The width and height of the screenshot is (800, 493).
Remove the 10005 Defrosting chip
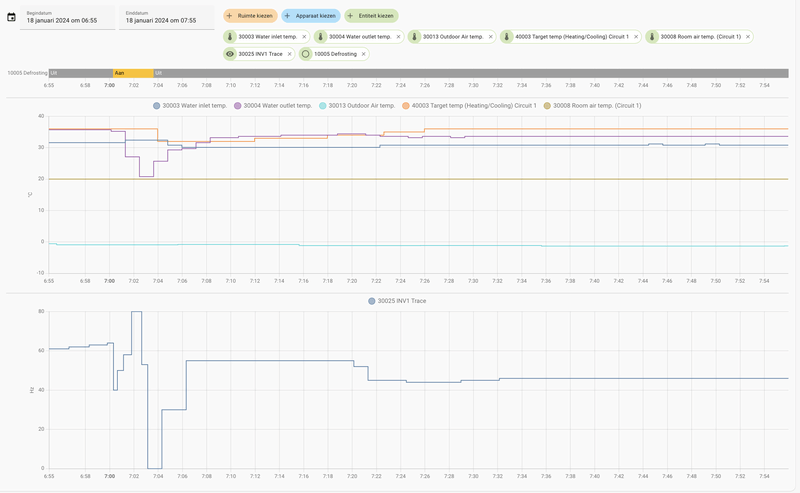pyautogui.click(x=363, y=54)
